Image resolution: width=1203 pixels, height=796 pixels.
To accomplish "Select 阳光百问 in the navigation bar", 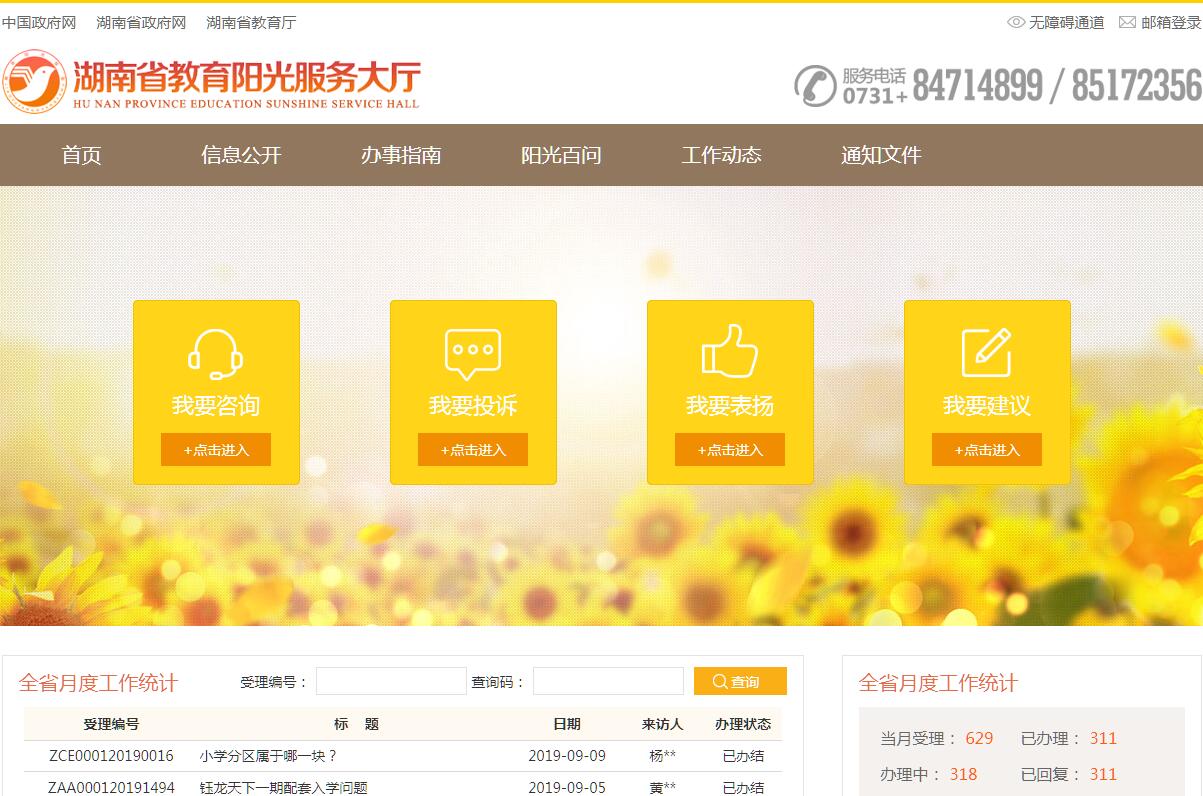I will (x=561, y=155).
